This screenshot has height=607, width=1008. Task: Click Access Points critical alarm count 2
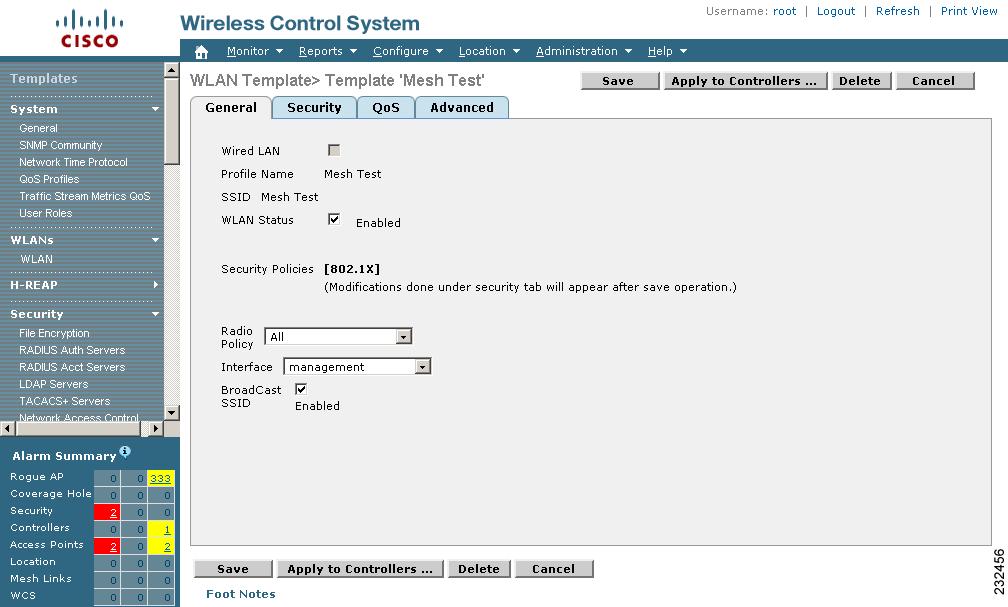[107, 546]
